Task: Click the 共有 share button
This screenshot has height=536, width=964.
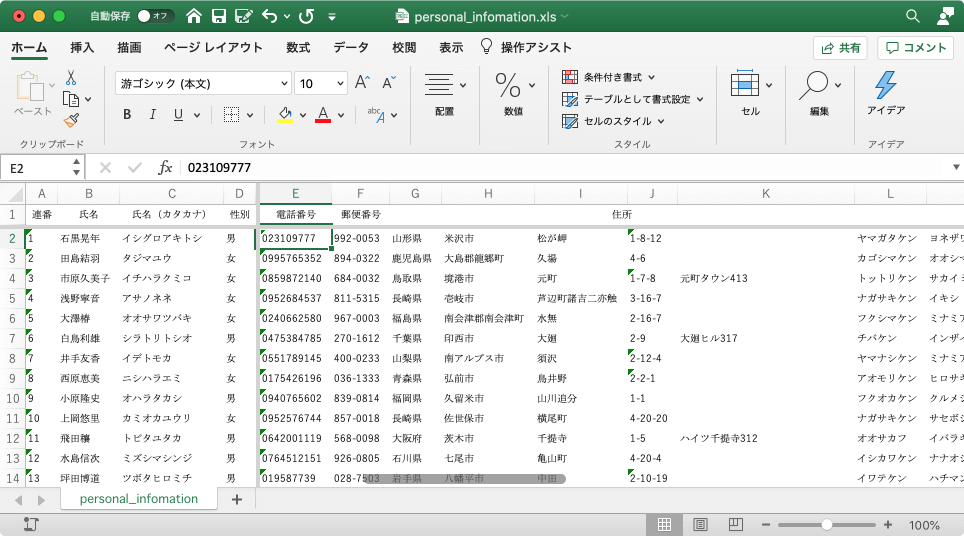Action: coord(840,48)
